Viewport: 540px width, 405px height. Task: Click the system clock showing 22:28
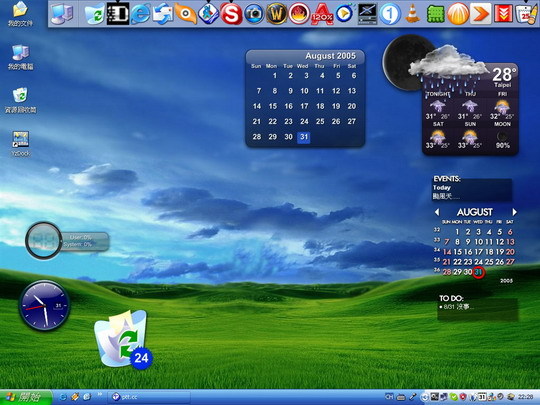click(526, 397)
